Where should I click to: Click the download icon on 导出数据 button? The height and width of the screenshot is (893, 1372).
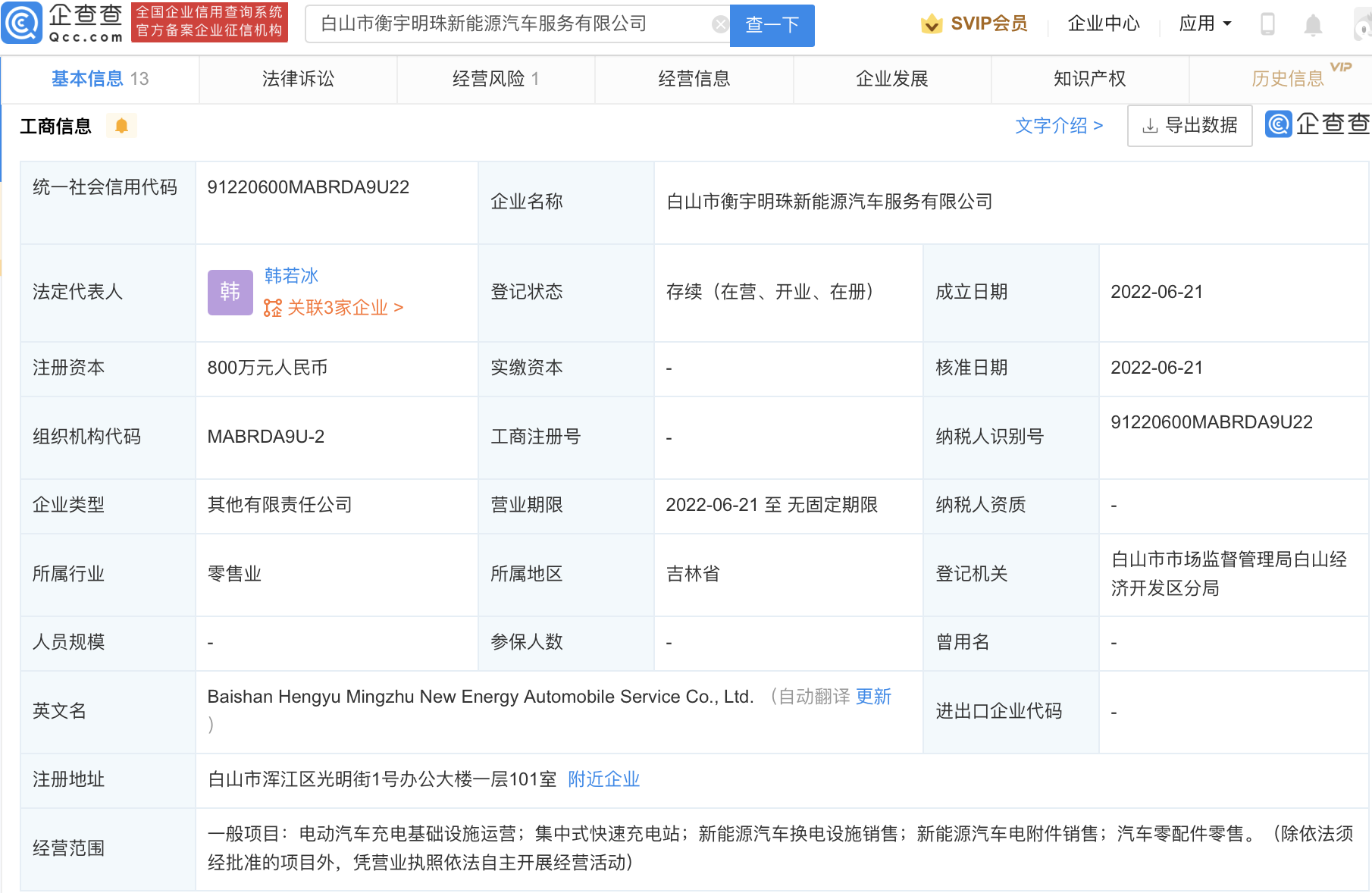coord(1151,126)
